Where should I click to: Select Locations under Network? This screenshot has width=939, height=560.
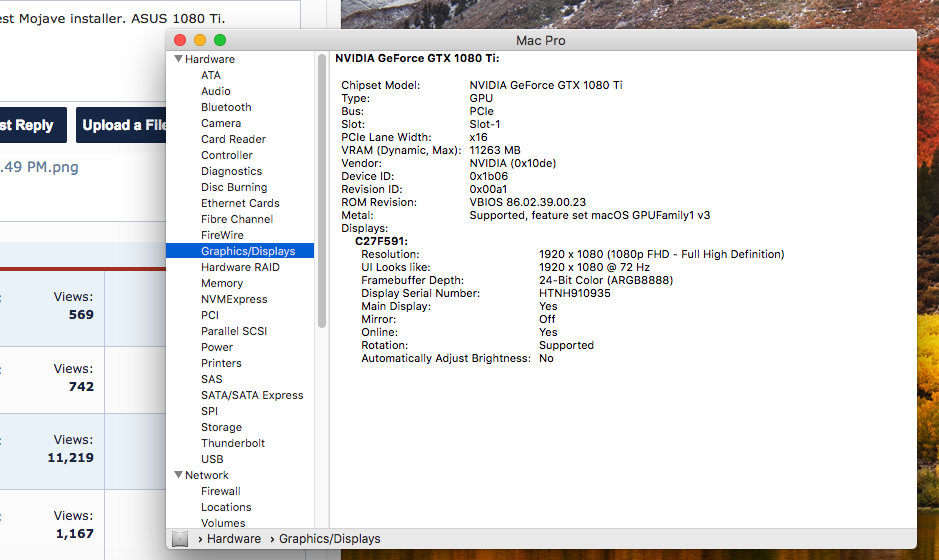pyautogui.click(x=226, y=507)
